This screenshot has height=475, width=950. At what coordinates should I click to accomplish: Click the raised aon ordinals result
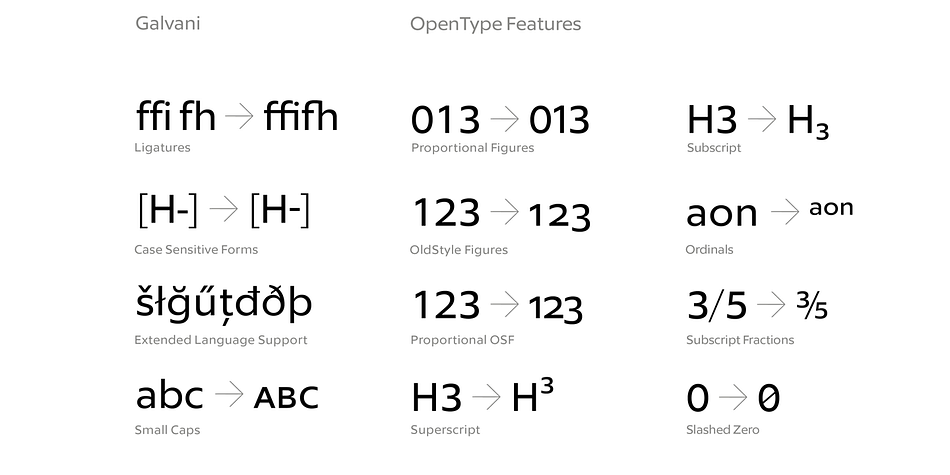pos(831,208)
